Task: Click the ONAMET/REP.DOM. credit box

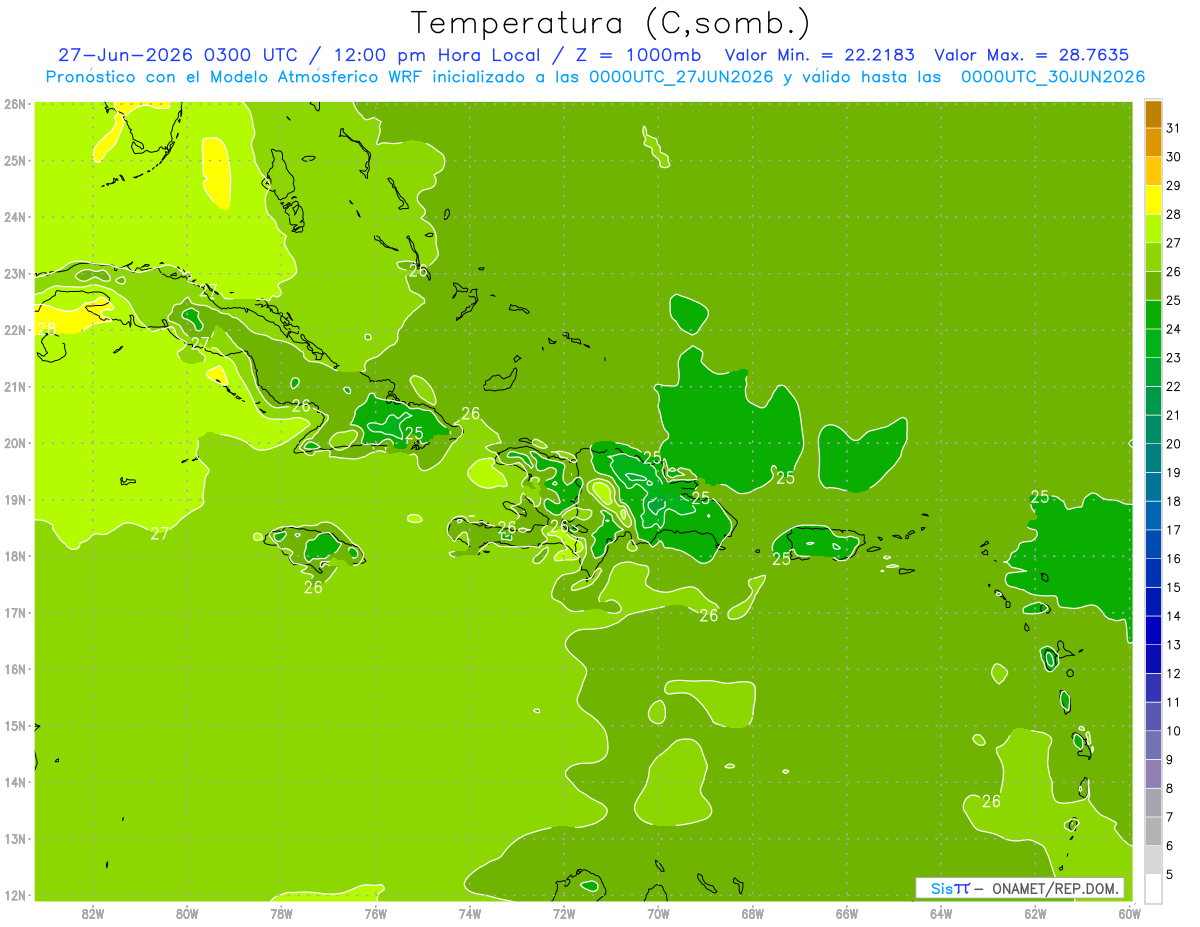Action: click(x=1020, y=888)
